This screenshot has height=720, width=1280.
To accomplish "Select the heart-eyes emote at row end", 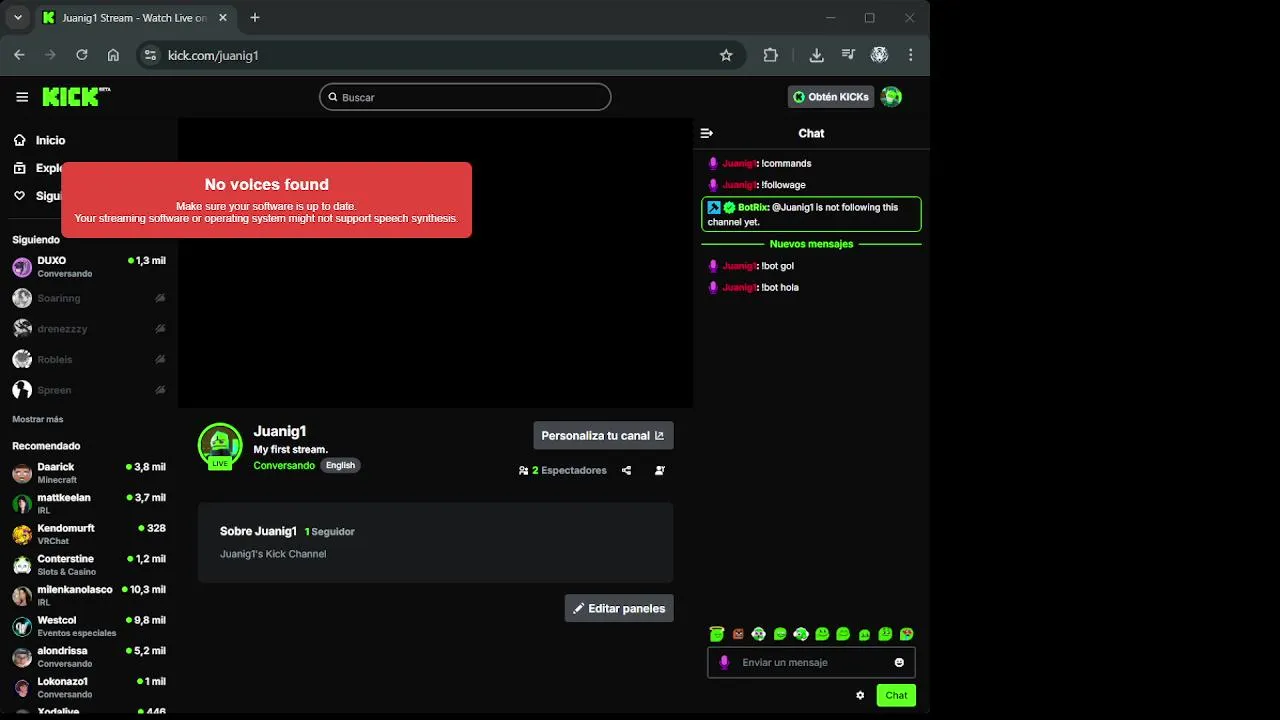I will pos(906,634).
